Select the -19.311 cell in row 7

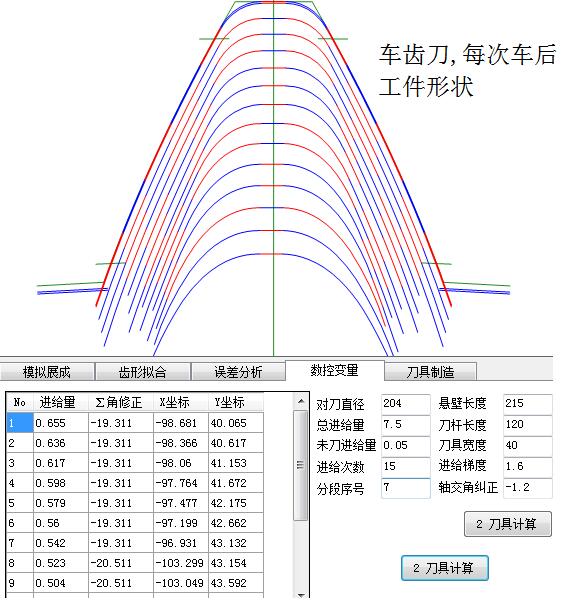click(x=121, y=543)
